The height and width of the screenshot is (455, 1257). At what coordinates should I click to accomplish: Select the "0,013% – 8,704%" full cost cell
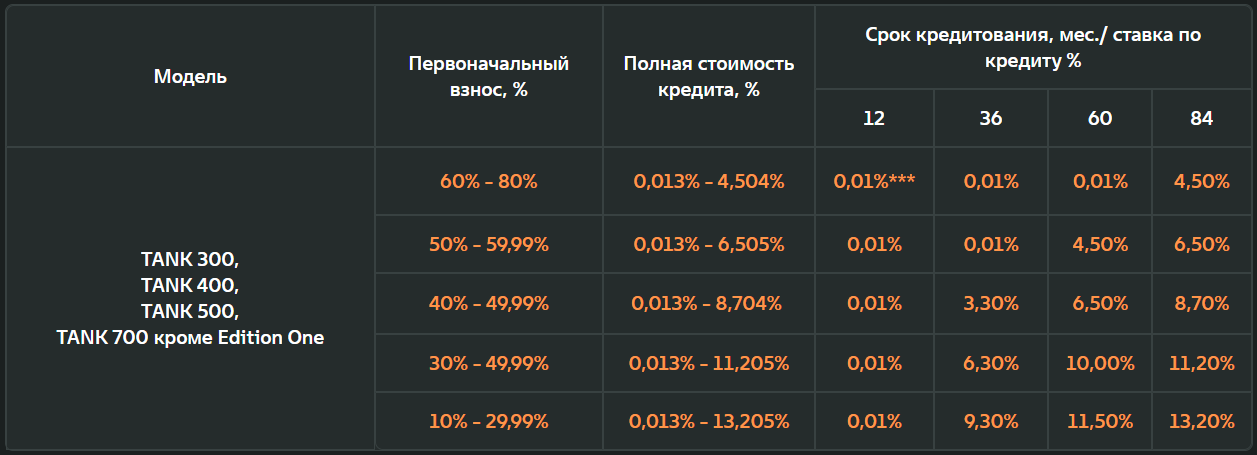[709, 304]
